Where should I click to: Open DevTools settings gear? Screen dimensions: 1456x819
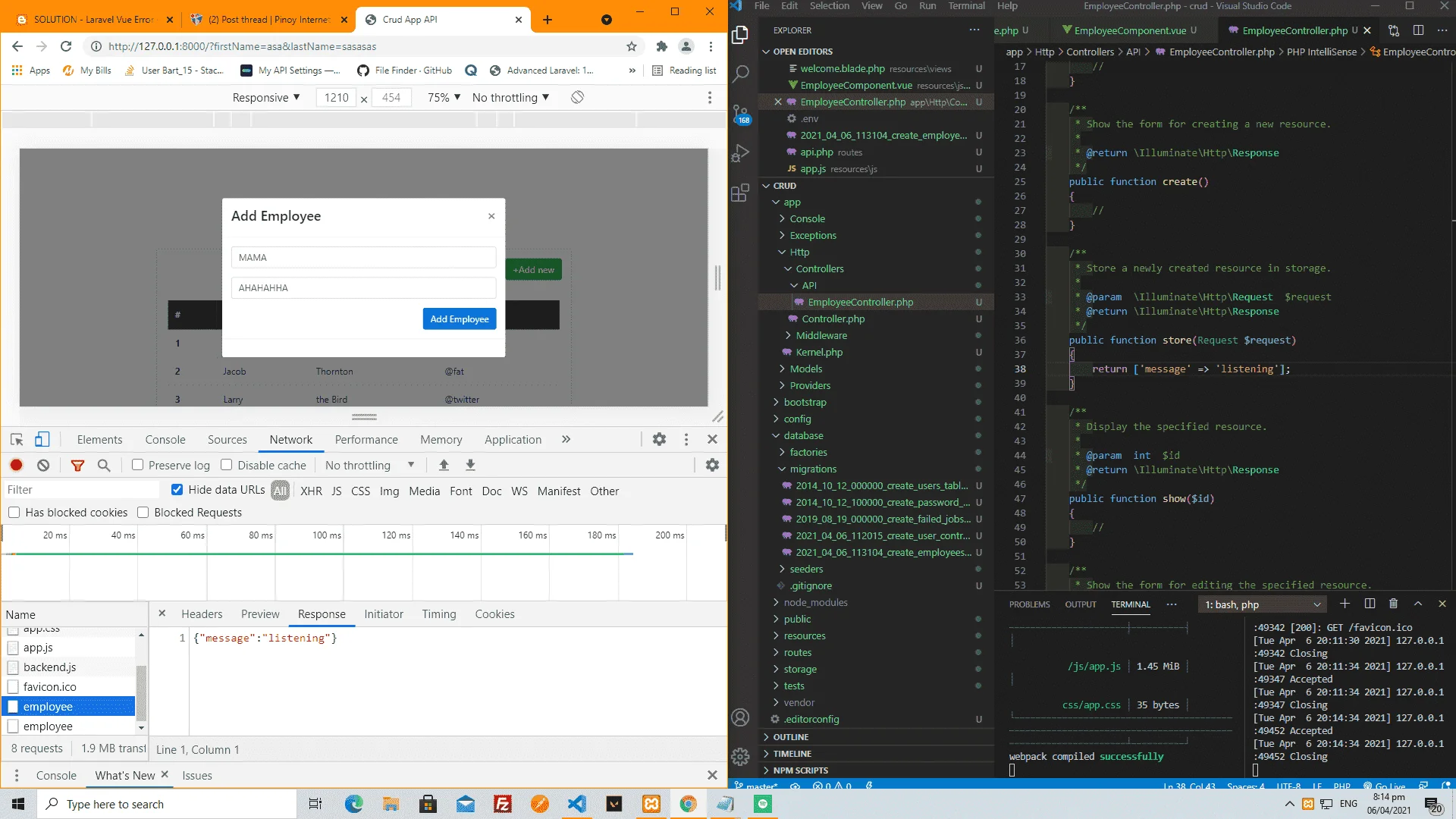pos(659,439)
